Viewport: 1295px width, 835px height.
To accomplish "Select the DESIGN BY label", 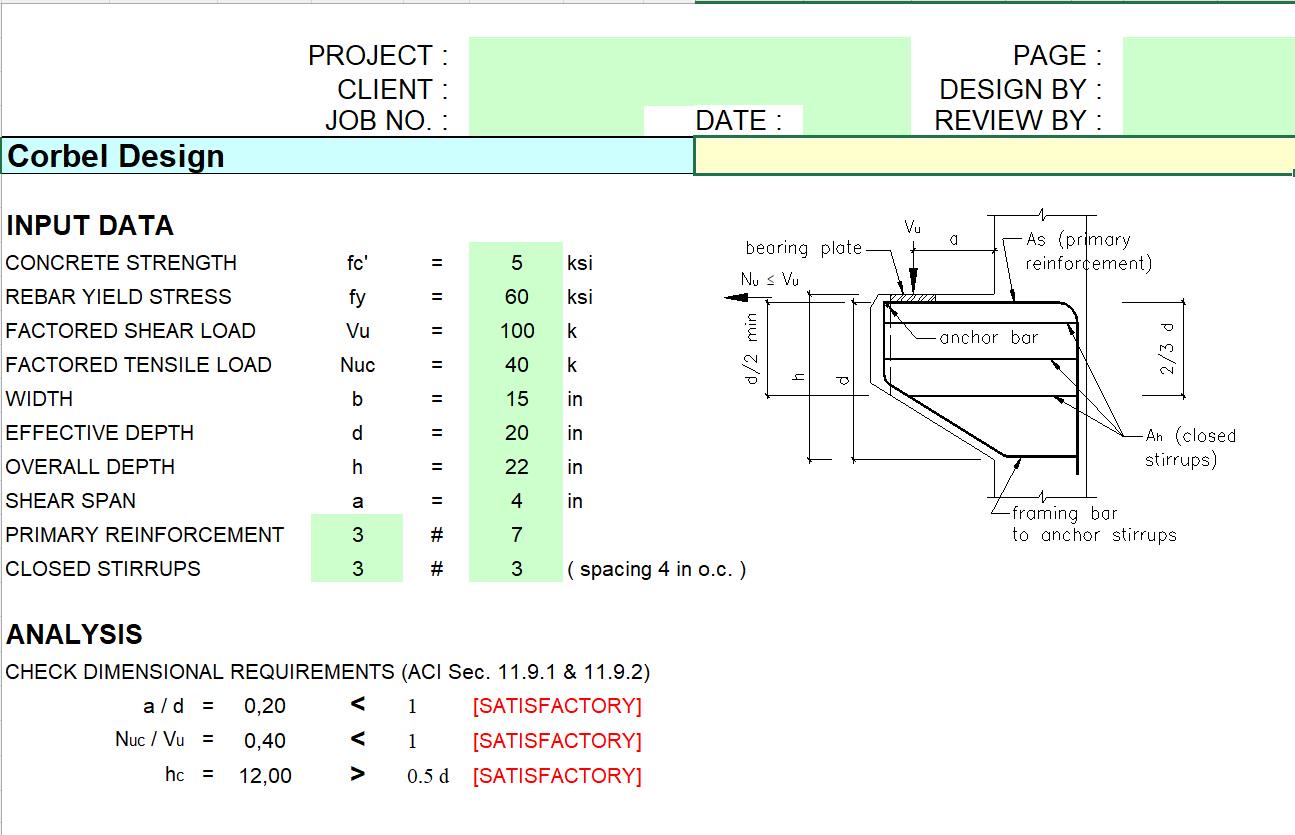I will [x=1020, y=89].
